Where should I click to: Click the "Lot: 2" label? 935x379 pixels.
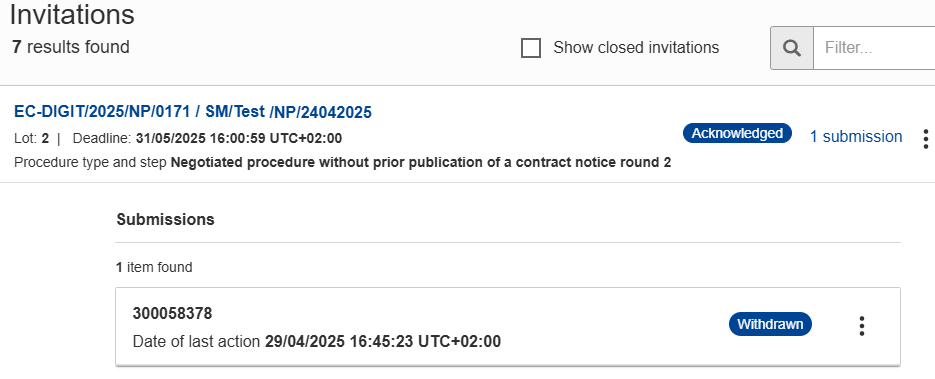tap(31, 138)
